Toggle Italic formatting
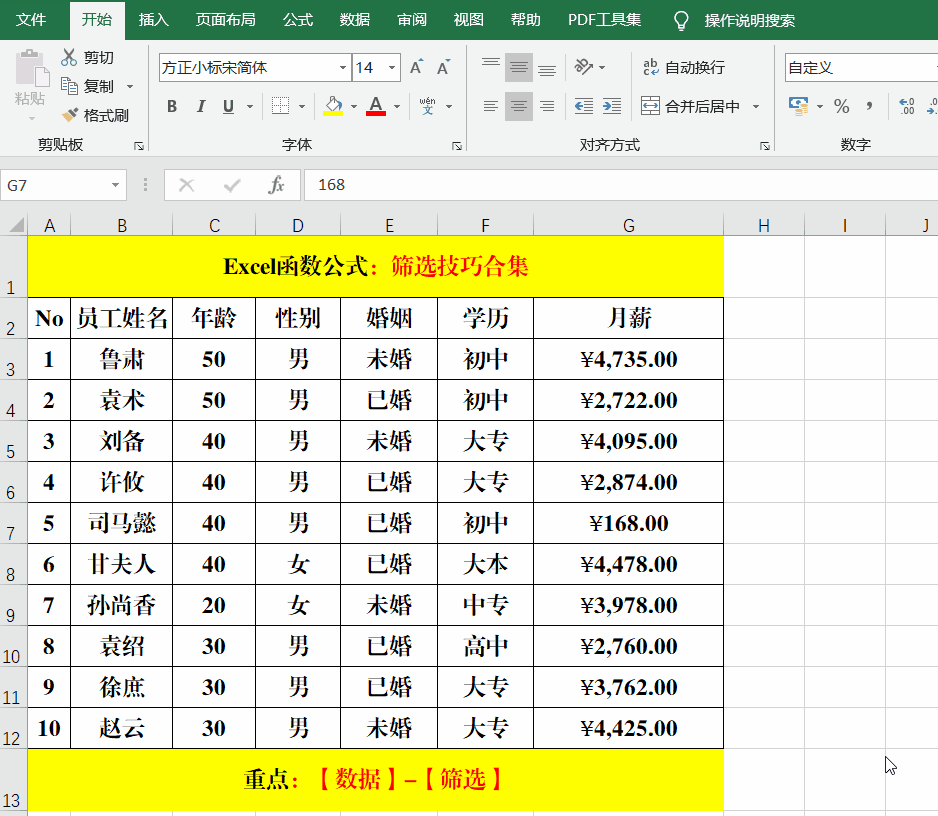This screenshot has width=938, height=816. 201,106
